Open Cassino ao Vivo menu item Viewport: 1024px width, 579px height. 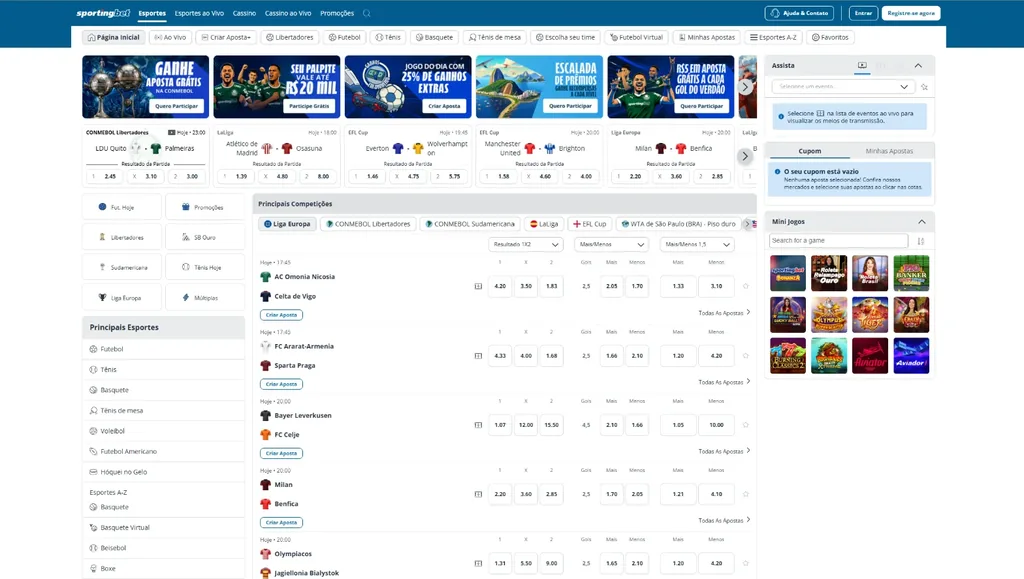click(x=288, y=13)
